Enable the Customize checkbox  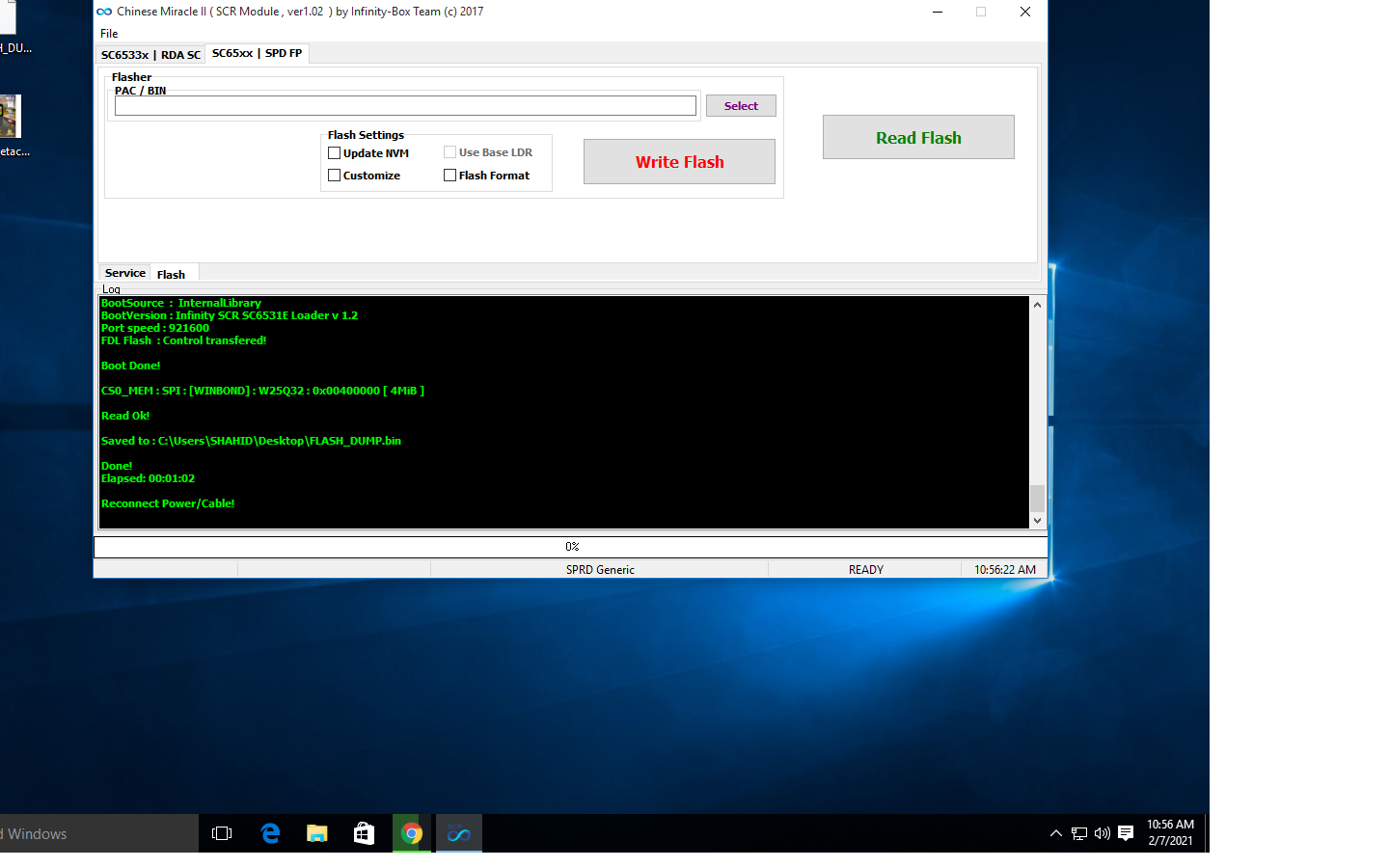(334, 176)
